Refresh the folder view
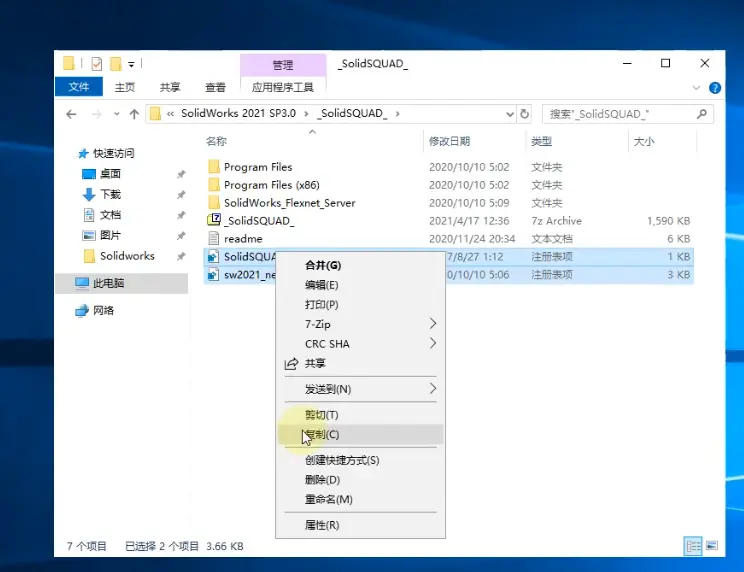 [524, 114]
